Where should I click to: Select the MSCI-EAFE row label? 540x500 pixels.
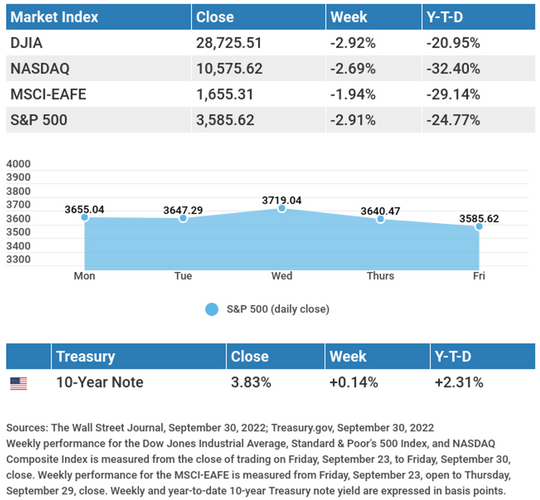(x=48, y=94)
